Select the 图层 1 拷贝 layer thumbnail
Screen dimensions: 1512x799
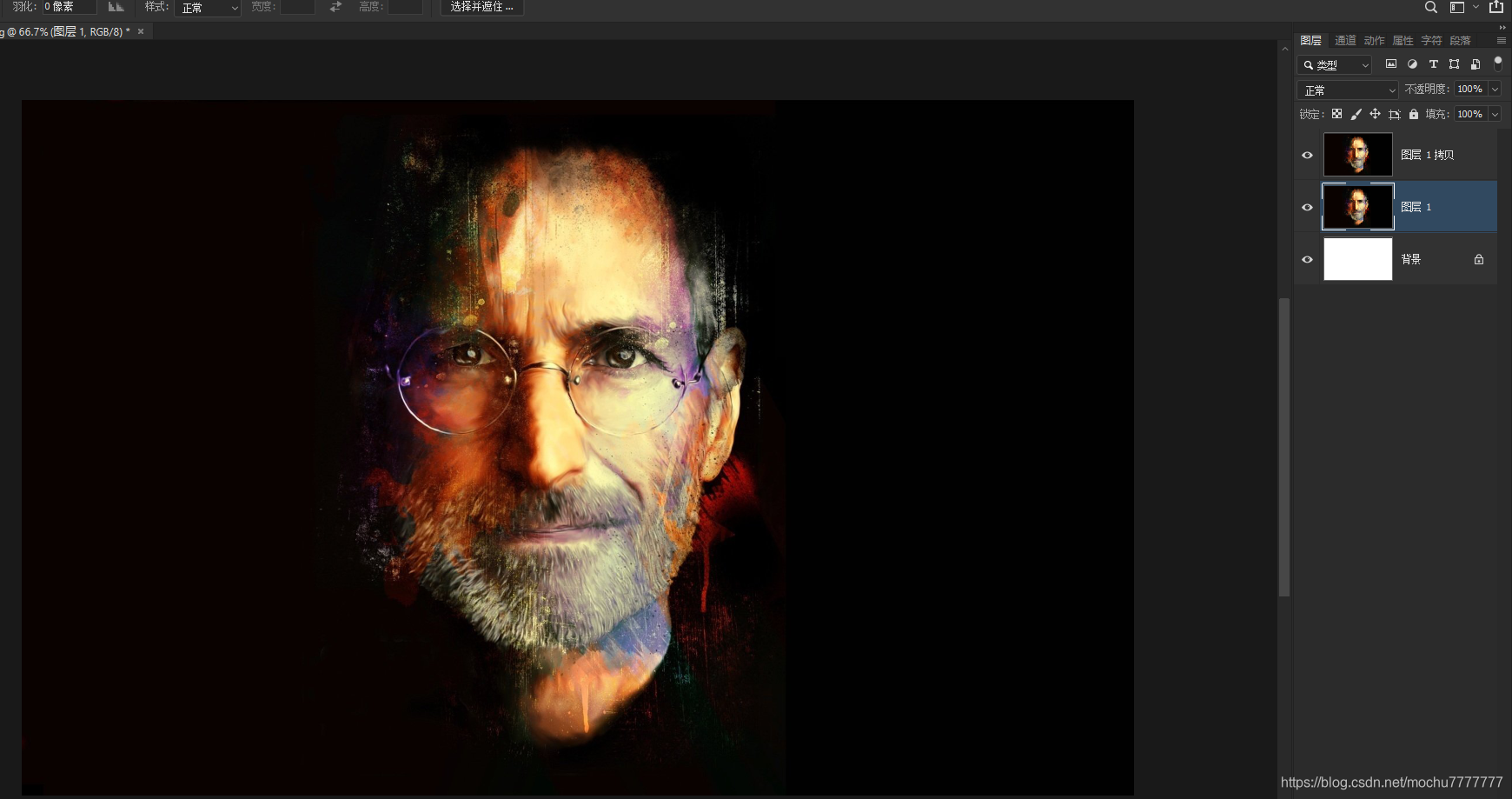1357,155
